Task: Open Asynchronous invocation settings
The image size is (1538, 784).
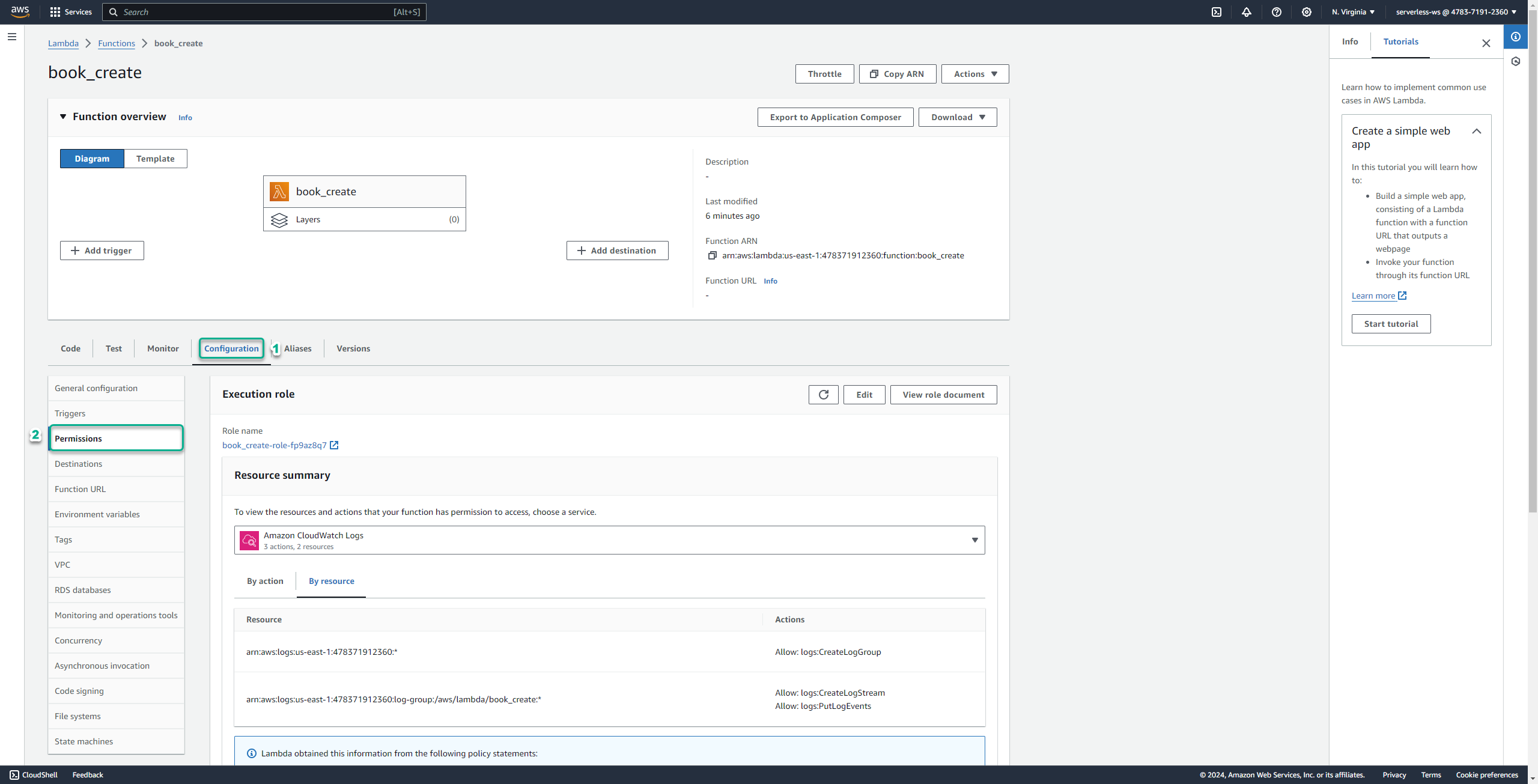Action: pos(116,666)
